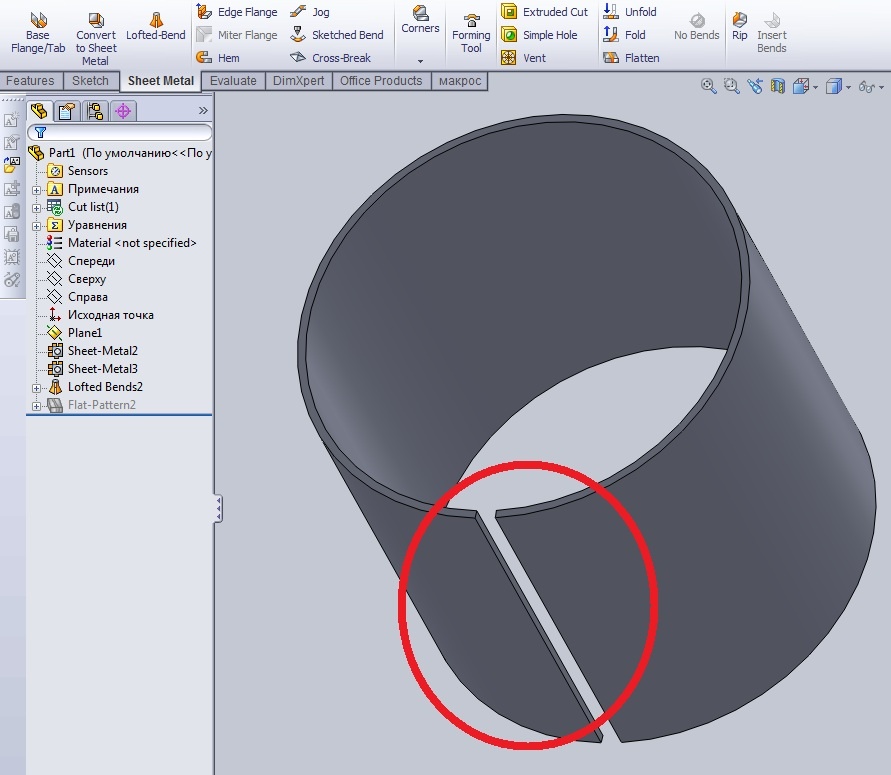The image size is (891, 775).
Task: Open the Corners dropdown arrow
Action: [x=420, y=61]
